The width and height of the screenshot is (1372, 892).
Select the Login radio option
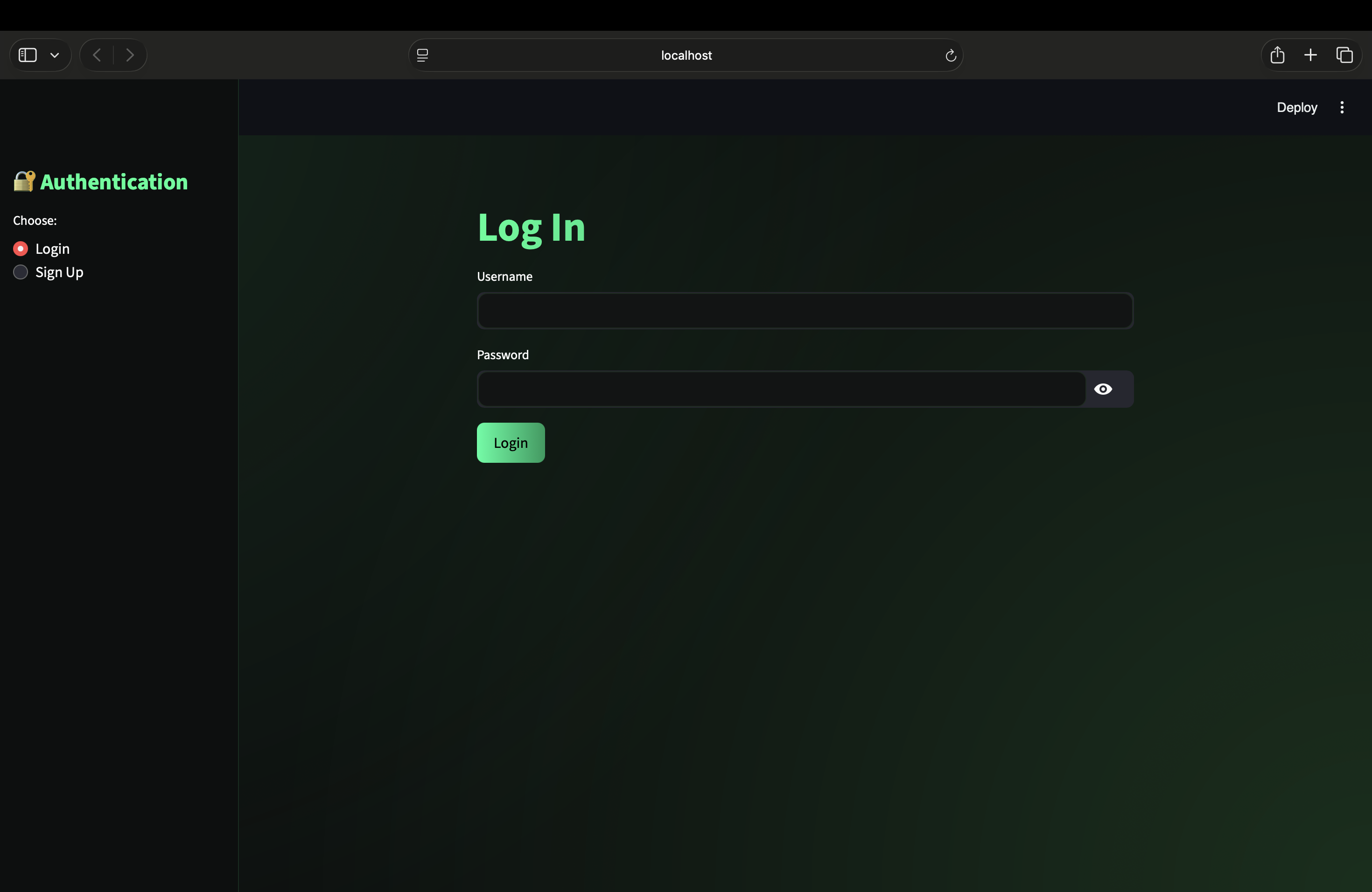(21, 249)
